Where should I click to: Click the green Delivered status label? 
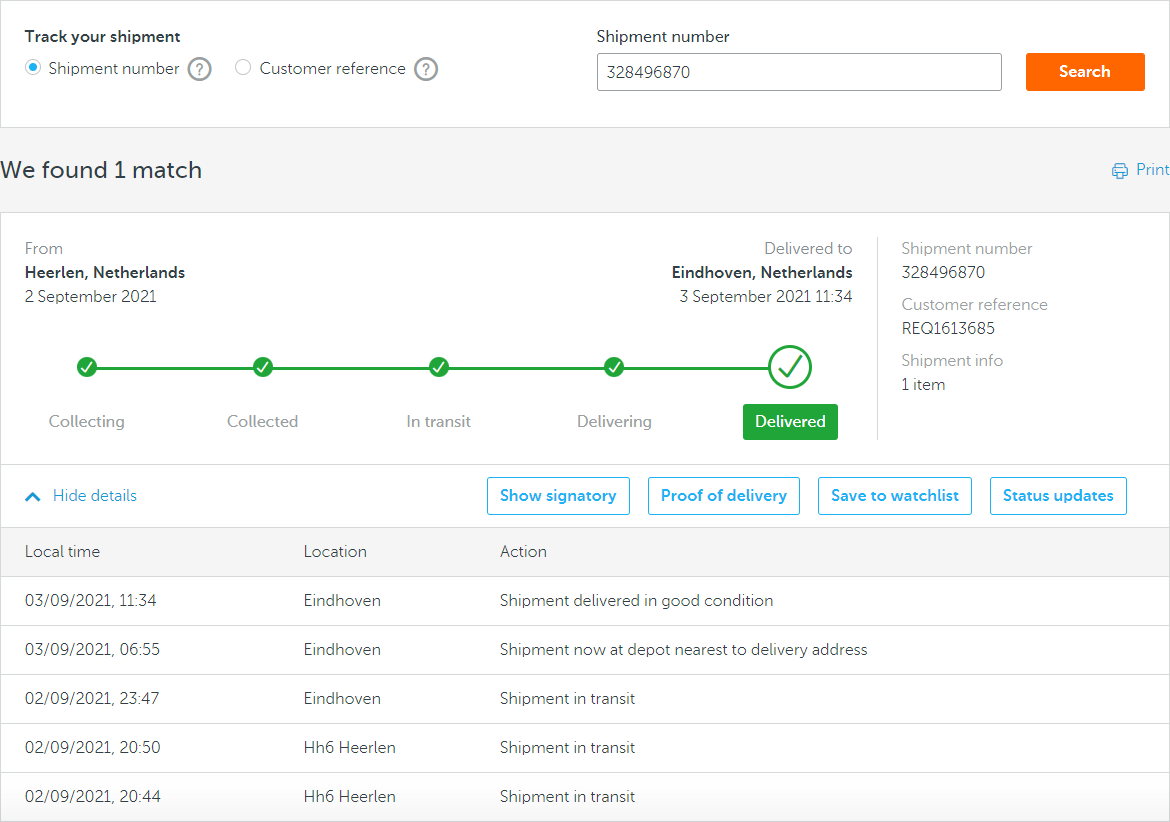pyautogui.click(x=790, y=422)
